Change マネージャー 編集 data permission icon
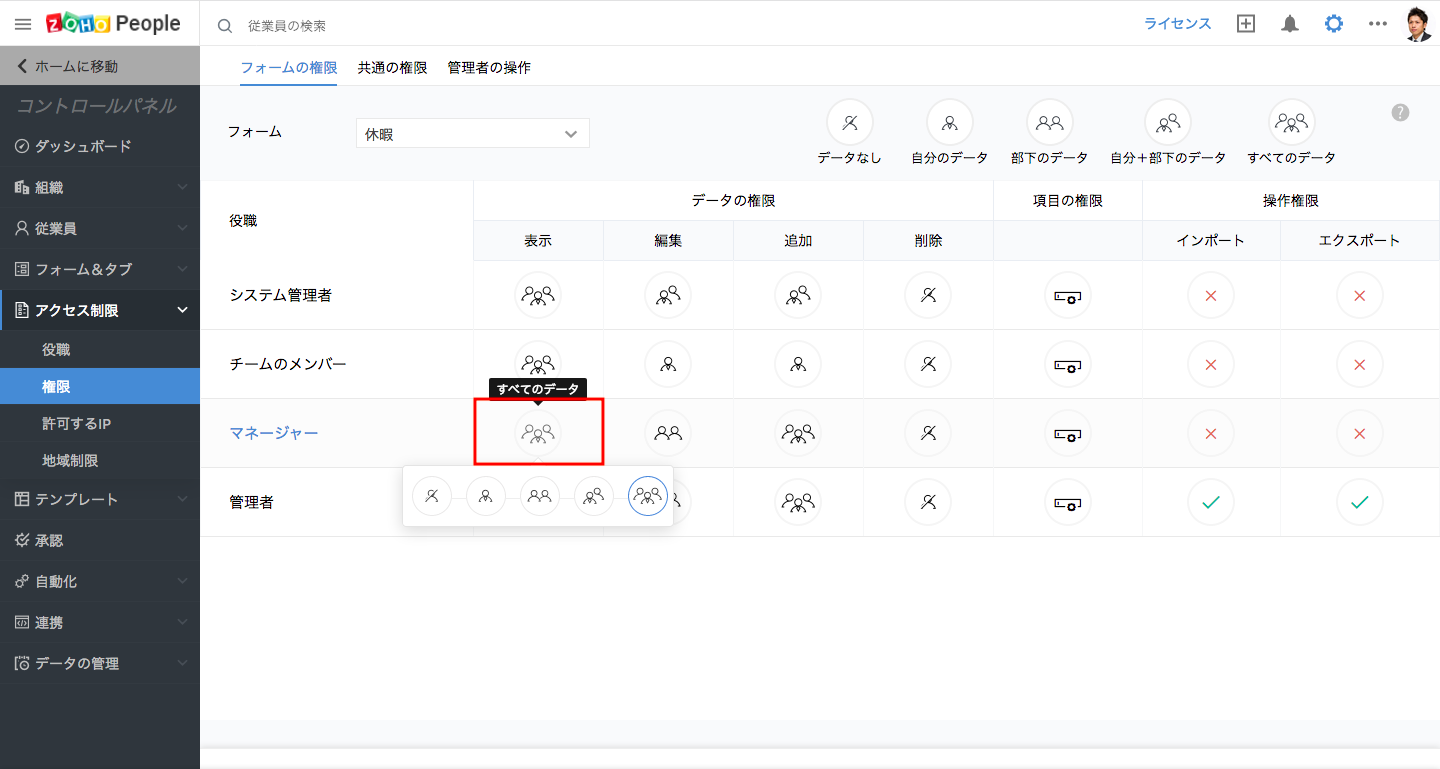Screen dimensions: 1440x769 [668, 433]
